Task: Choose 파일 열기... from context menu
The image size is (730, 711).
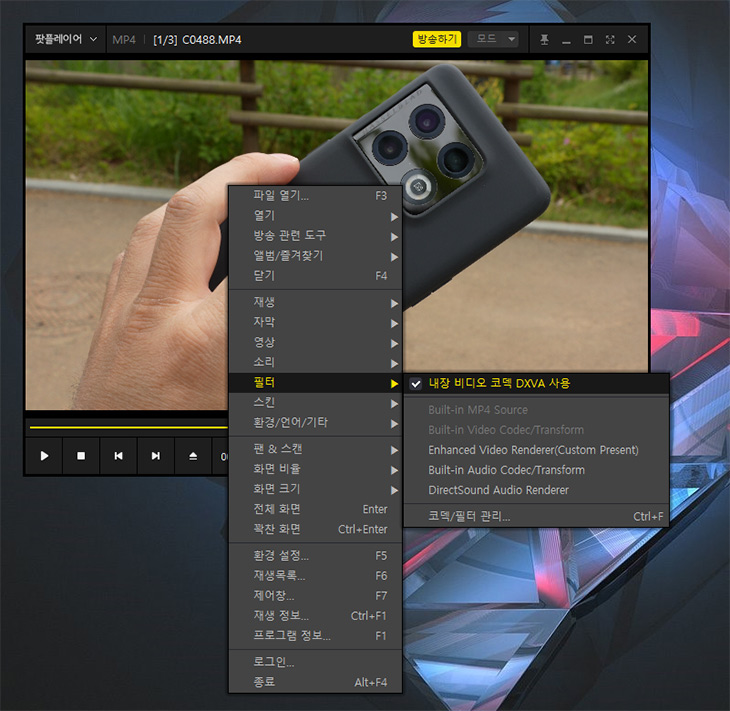Action: pyautogui.click(x=315, y=196)
